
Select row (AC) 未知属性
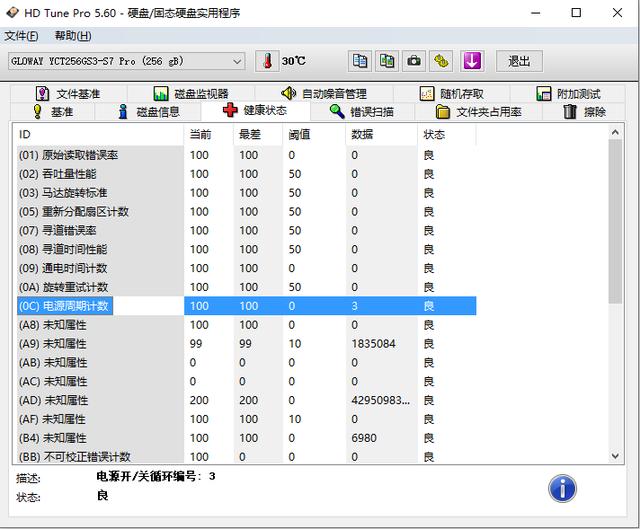click(x=247, y=381)
